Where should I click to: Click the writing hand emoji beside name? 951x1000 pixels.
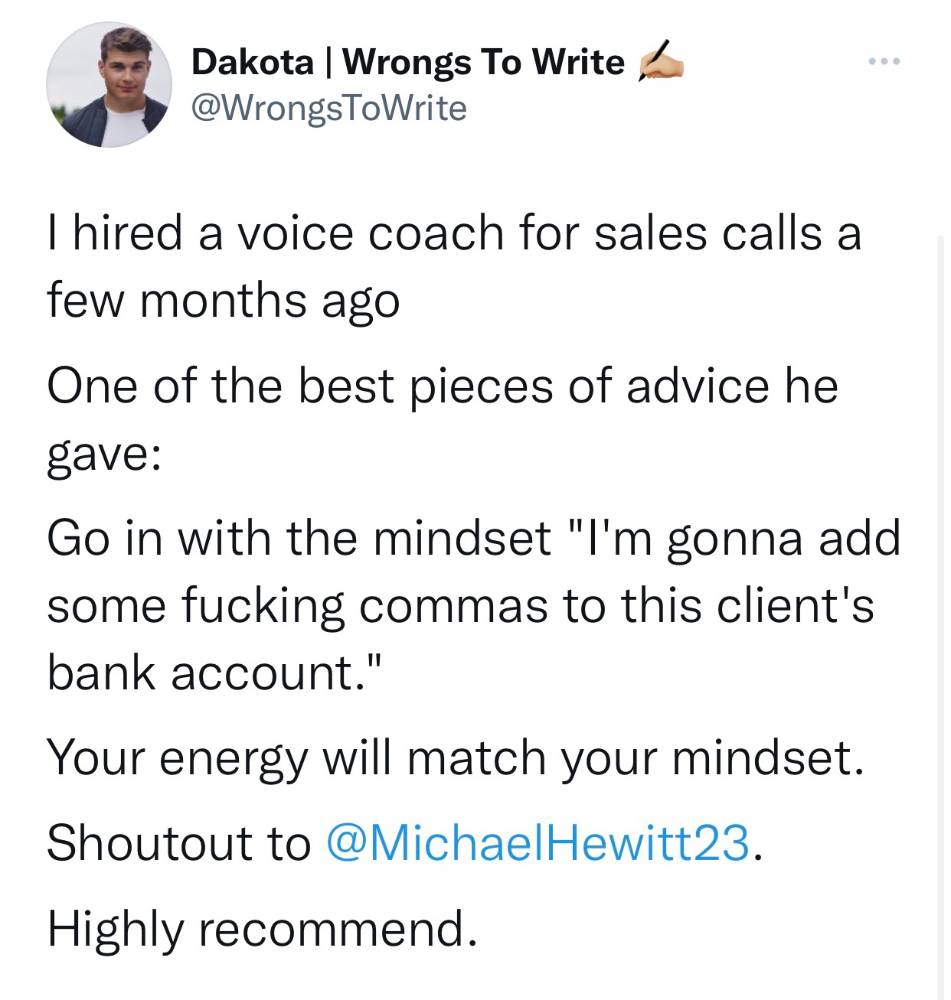pyautogui.click(x=660, y=61)
